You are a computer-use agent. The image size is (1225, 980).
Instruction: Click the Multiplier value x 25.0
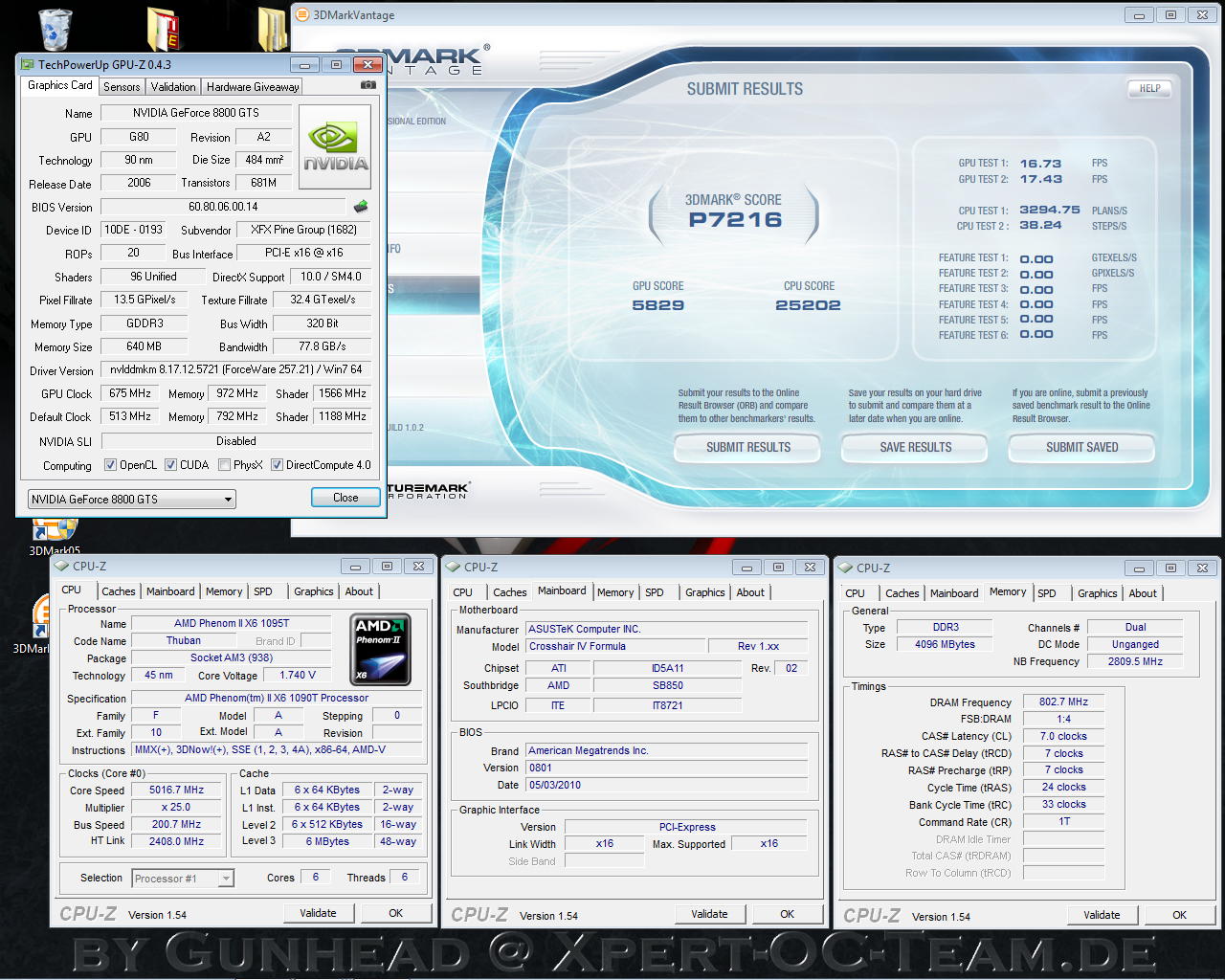pyautogui.click(x=176, y=808)
